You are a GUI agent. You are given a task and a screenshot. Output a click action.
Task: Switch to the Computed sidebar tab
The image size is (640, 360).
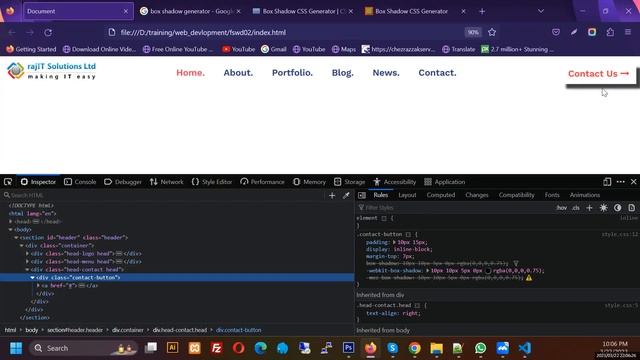(x=440, y=195)
